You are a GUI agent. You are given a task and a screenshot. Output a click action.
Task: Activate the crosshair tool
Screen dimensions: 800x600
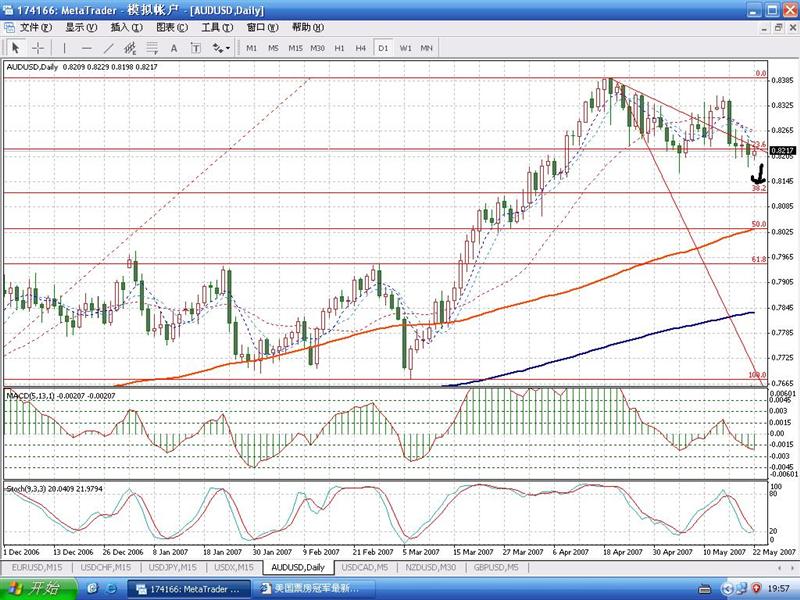pos(38,48)
